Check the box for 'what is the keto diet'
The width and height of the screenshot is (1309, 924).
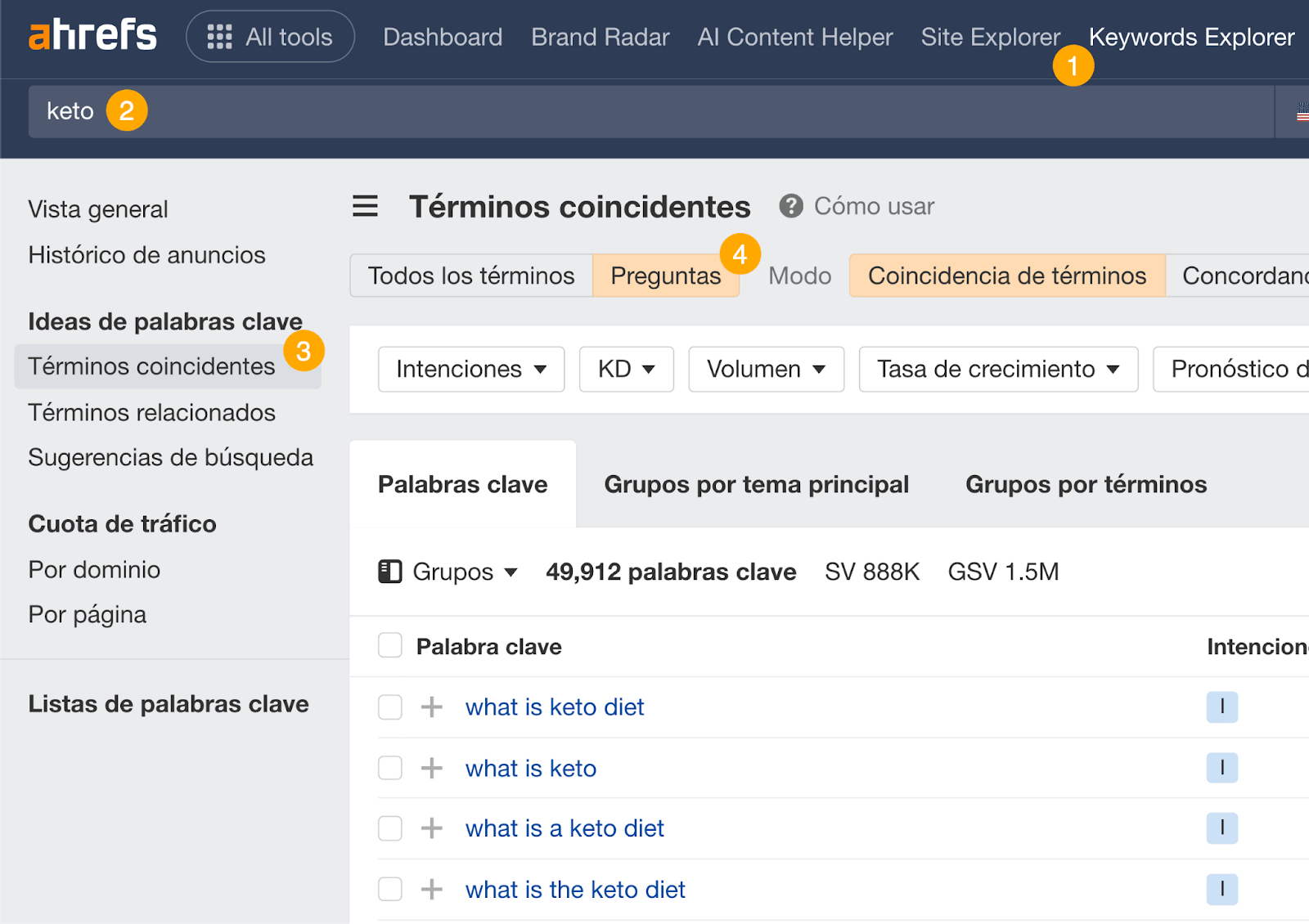coord(390,889)
